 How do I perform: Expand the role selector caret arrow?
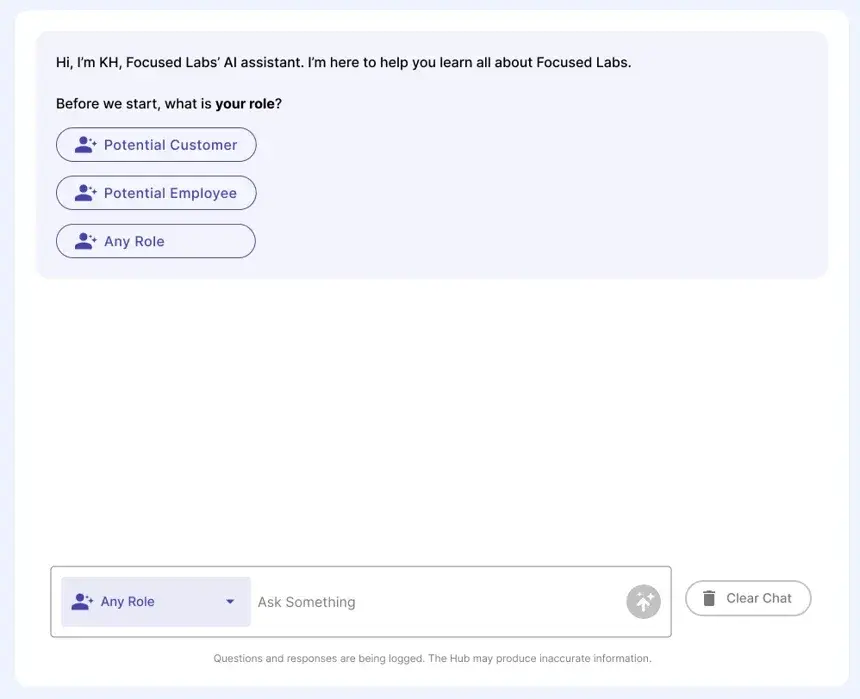[230, 602]
